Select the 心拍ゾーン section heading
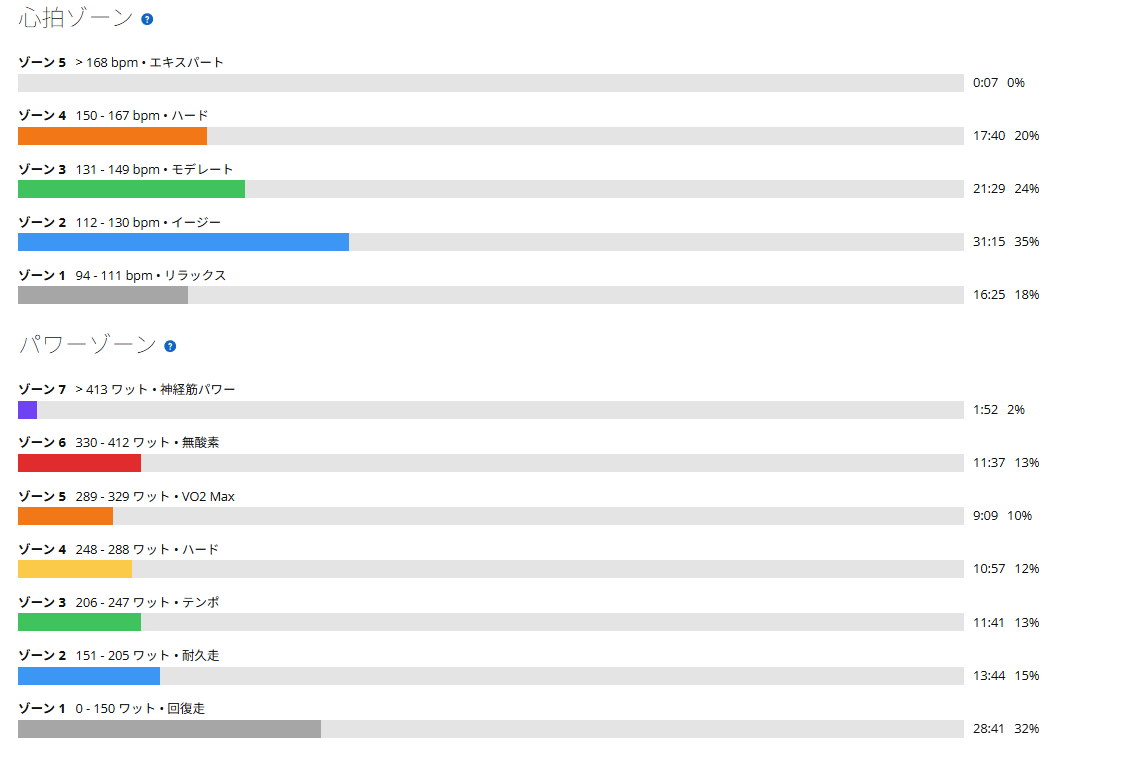Image resolution: width=1148 pixels, height=762 pixels. pos(75,18)
